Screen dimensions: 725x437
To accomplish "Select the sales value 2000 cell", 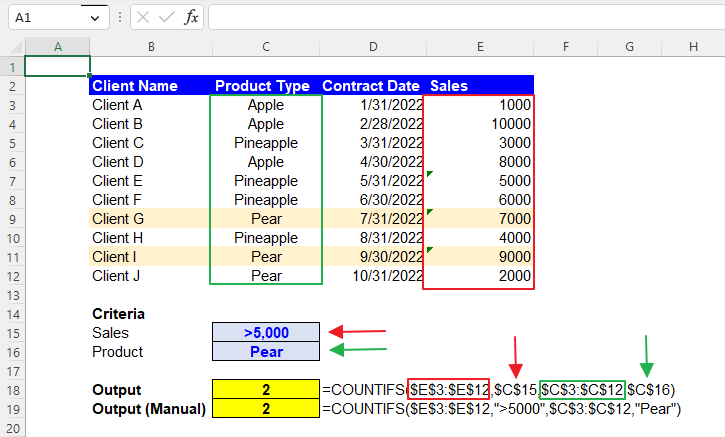I will pos(480,276).
